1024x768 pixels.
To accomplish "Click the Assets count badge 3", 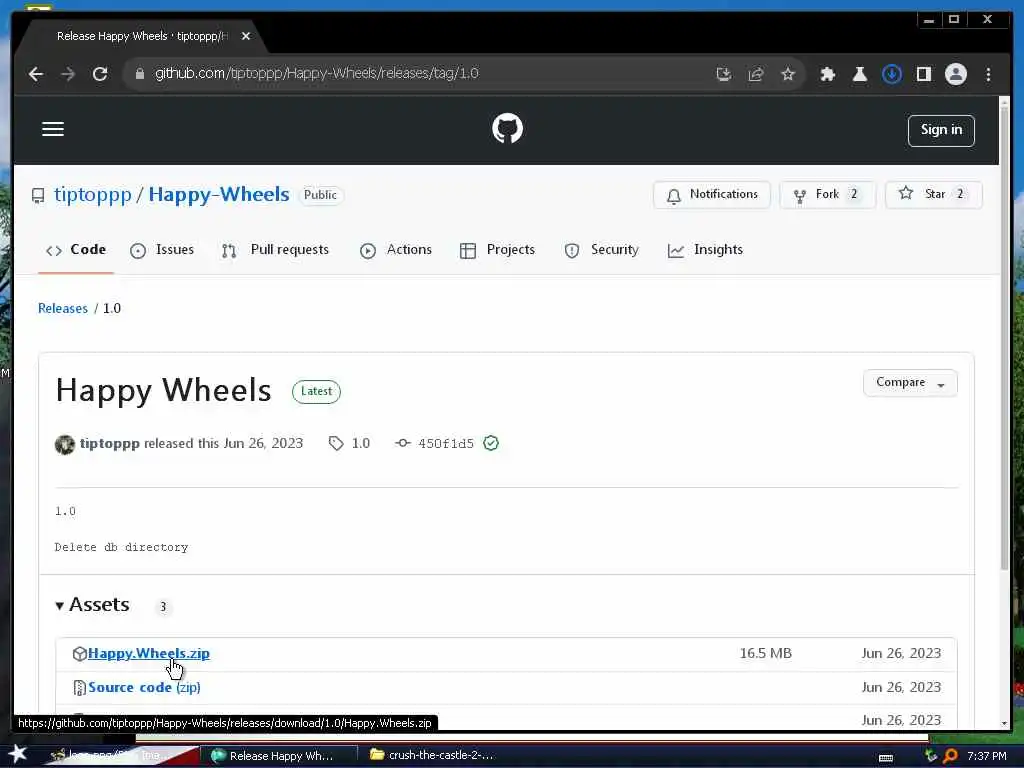I will pos(163,607).
